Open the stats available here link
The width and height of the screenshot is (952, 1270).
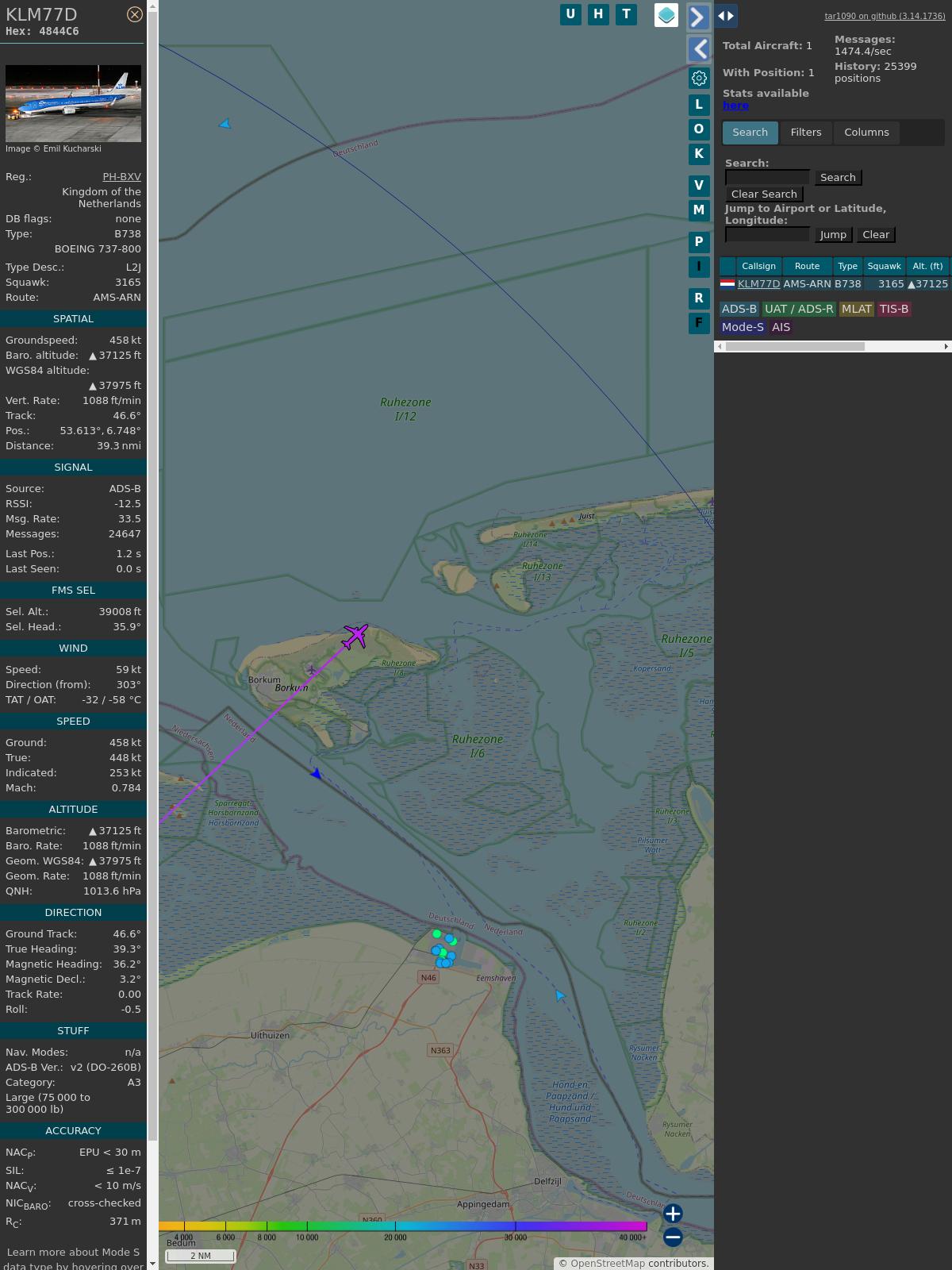[735, 106]
